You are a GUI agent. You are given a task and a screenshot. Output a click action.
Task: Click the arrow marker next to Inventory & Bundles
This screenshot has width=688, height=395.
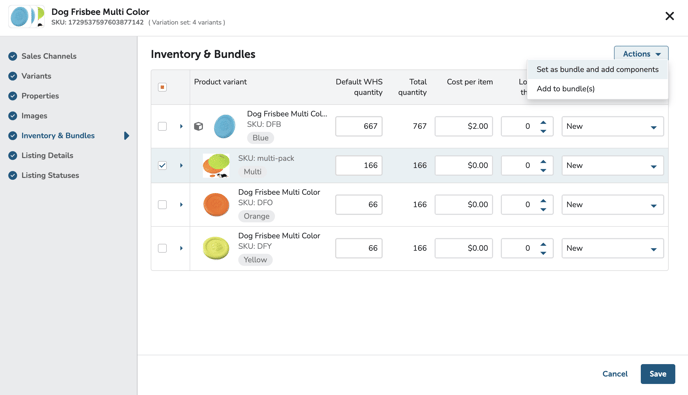126,136
